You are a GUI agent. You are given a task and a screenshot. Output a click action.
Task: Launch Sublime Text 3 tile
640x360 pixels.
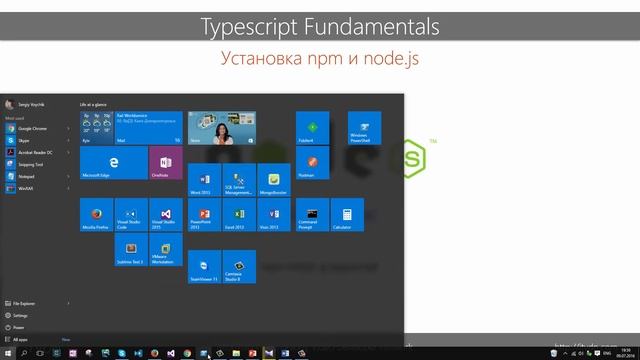point(131,249)
